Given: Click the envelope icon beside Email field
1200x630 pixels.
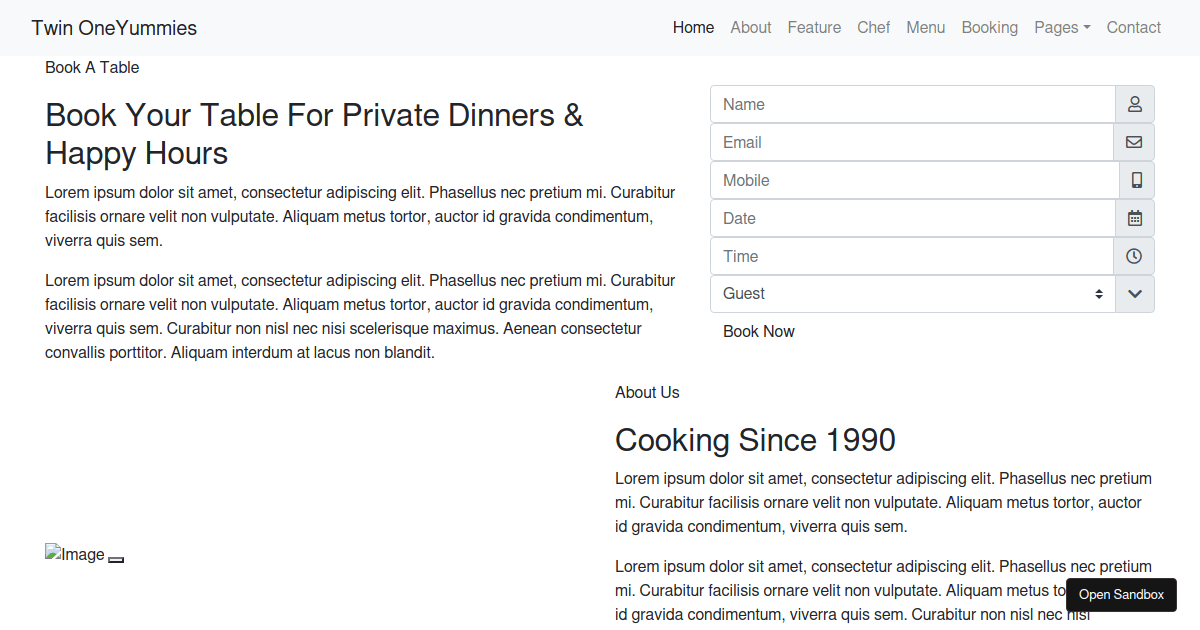Looking at the screenshot, I should click(1134, 142).
